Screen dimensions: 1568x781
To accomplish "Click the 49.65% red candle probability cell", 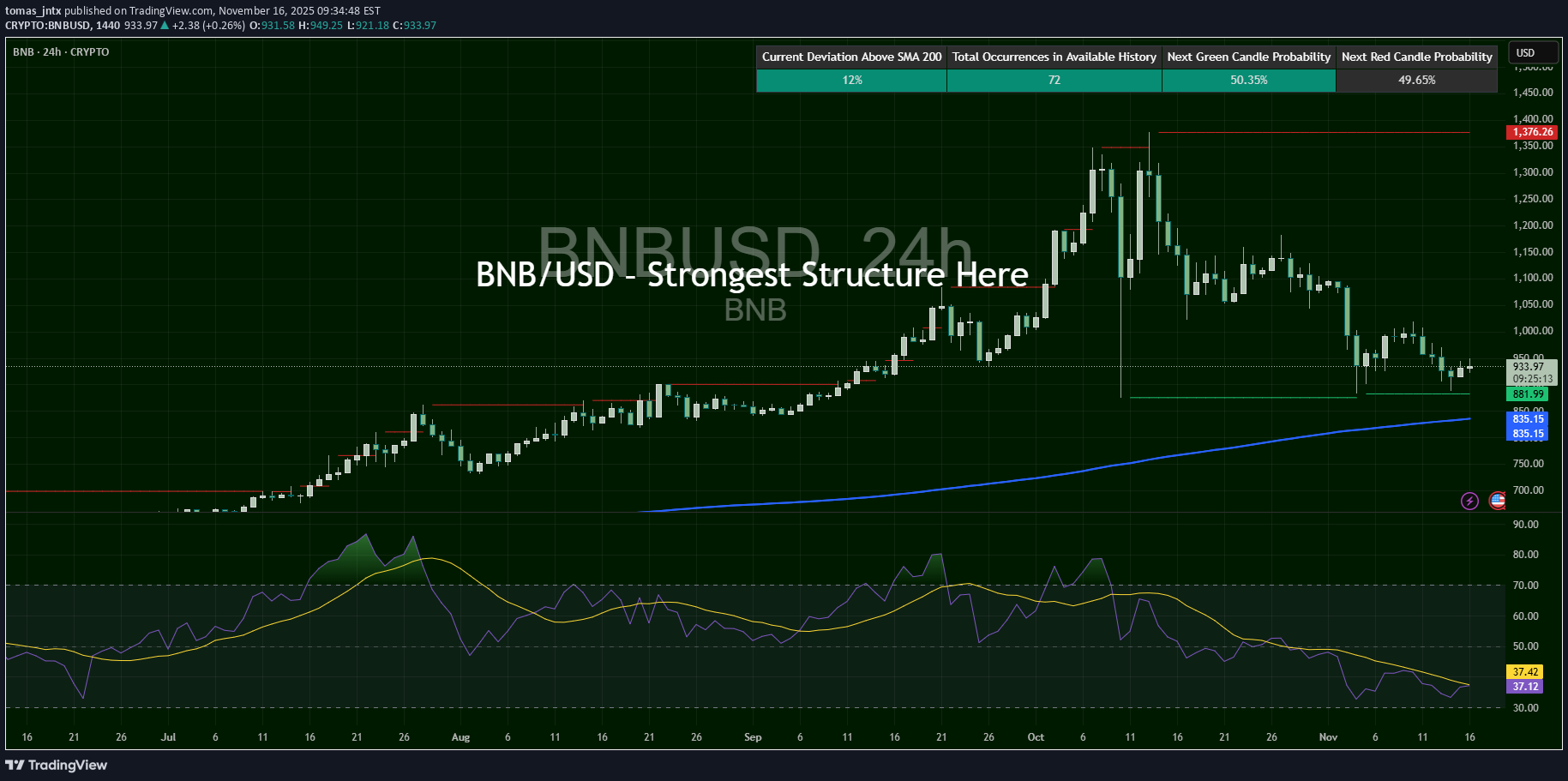I will (1416, 80).
